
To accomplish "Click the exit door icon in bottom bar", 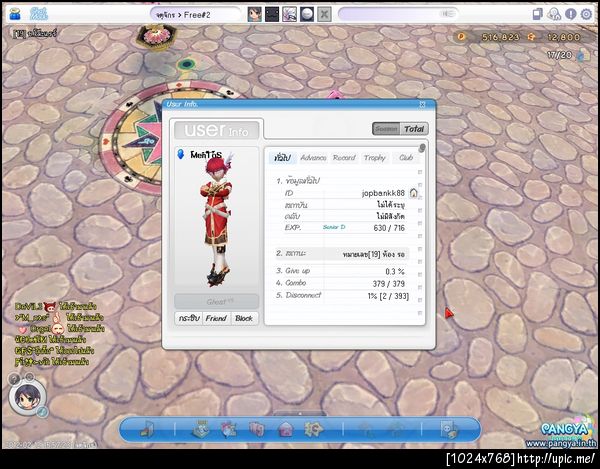I will pos(147,429).
